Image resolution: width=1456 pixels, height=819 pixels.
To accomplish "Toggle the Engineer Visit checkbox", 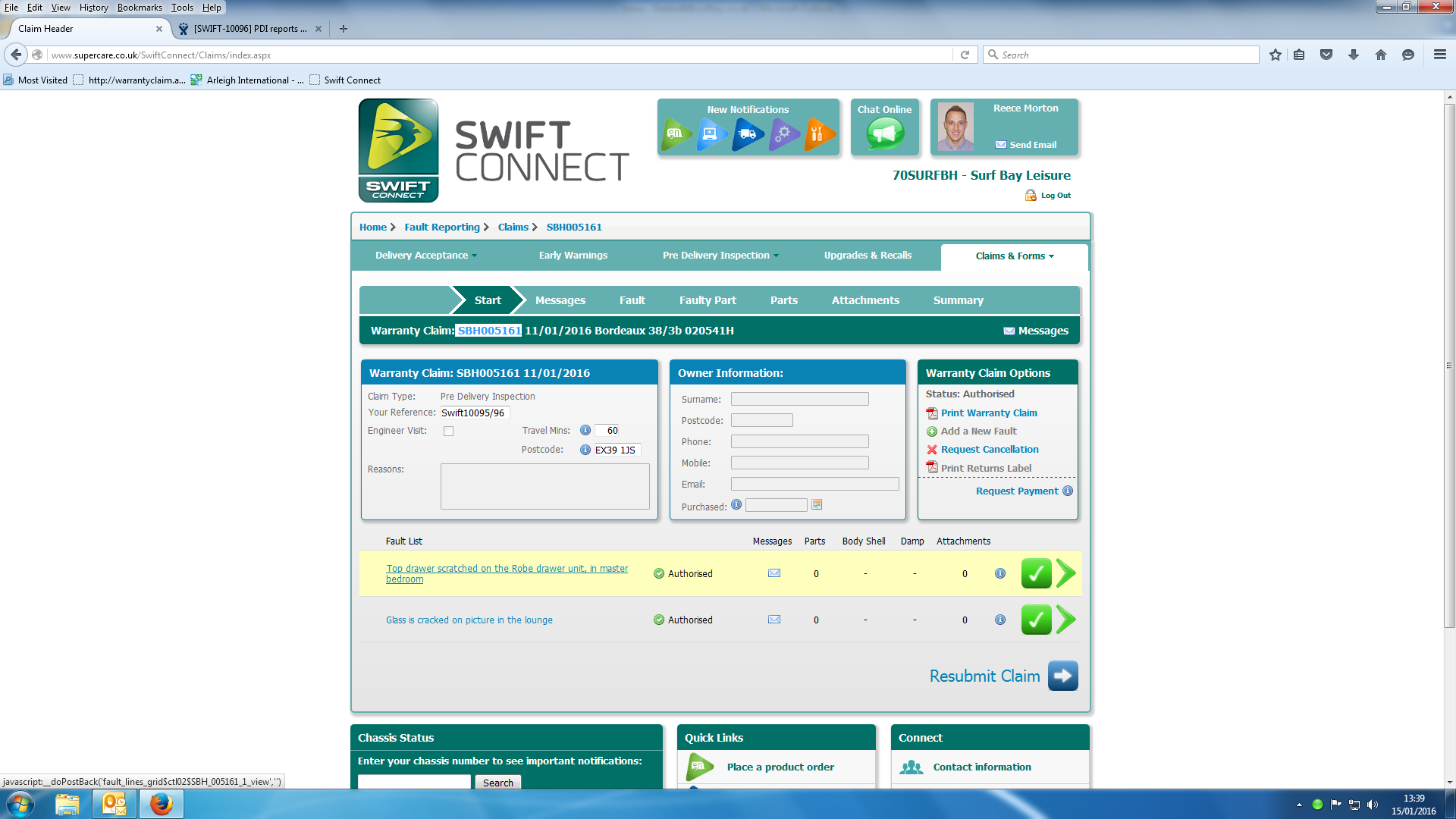I will tap(448, 431).
